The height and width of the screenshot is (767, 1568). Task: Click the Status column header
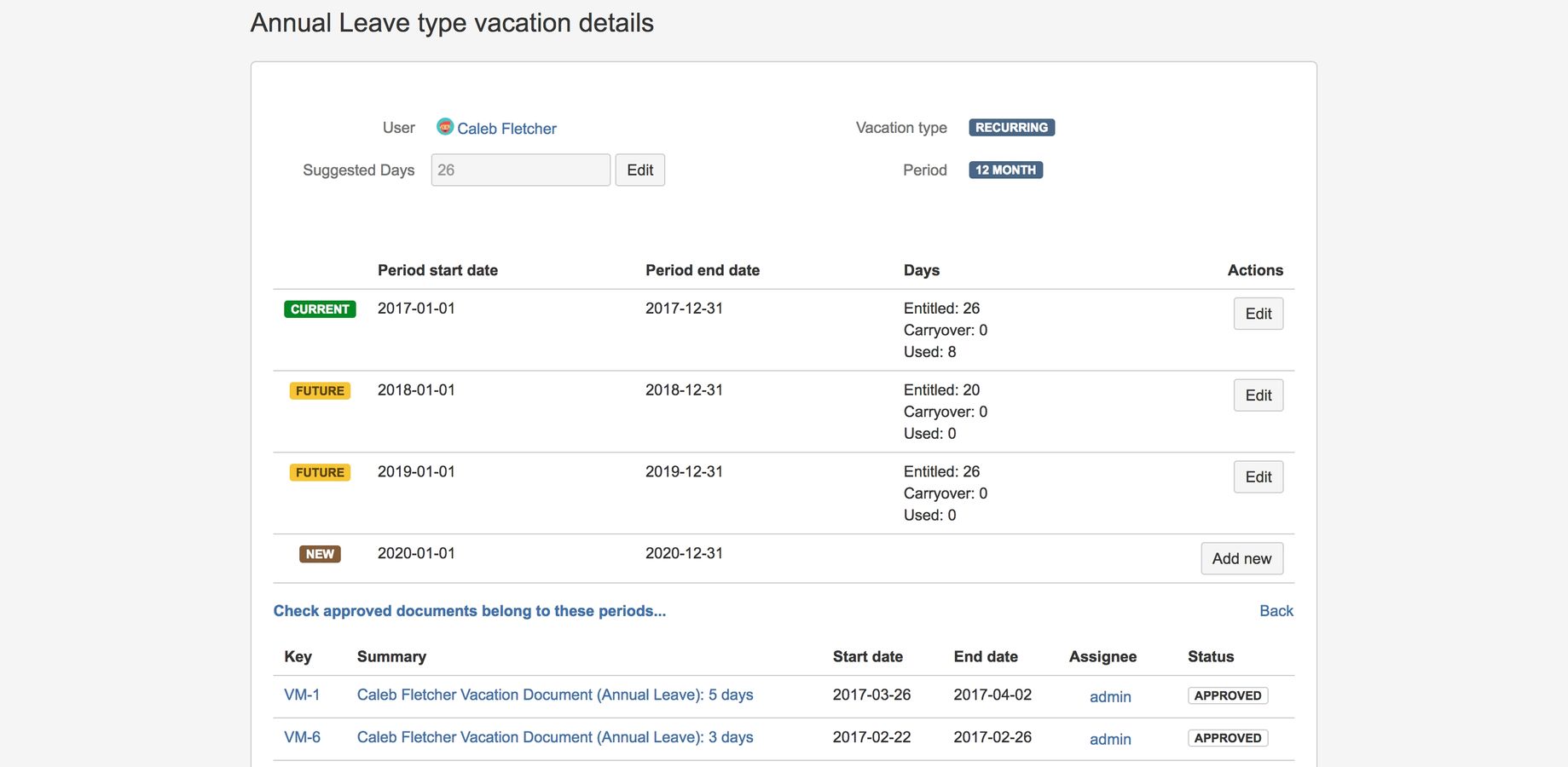point(1211,657)
